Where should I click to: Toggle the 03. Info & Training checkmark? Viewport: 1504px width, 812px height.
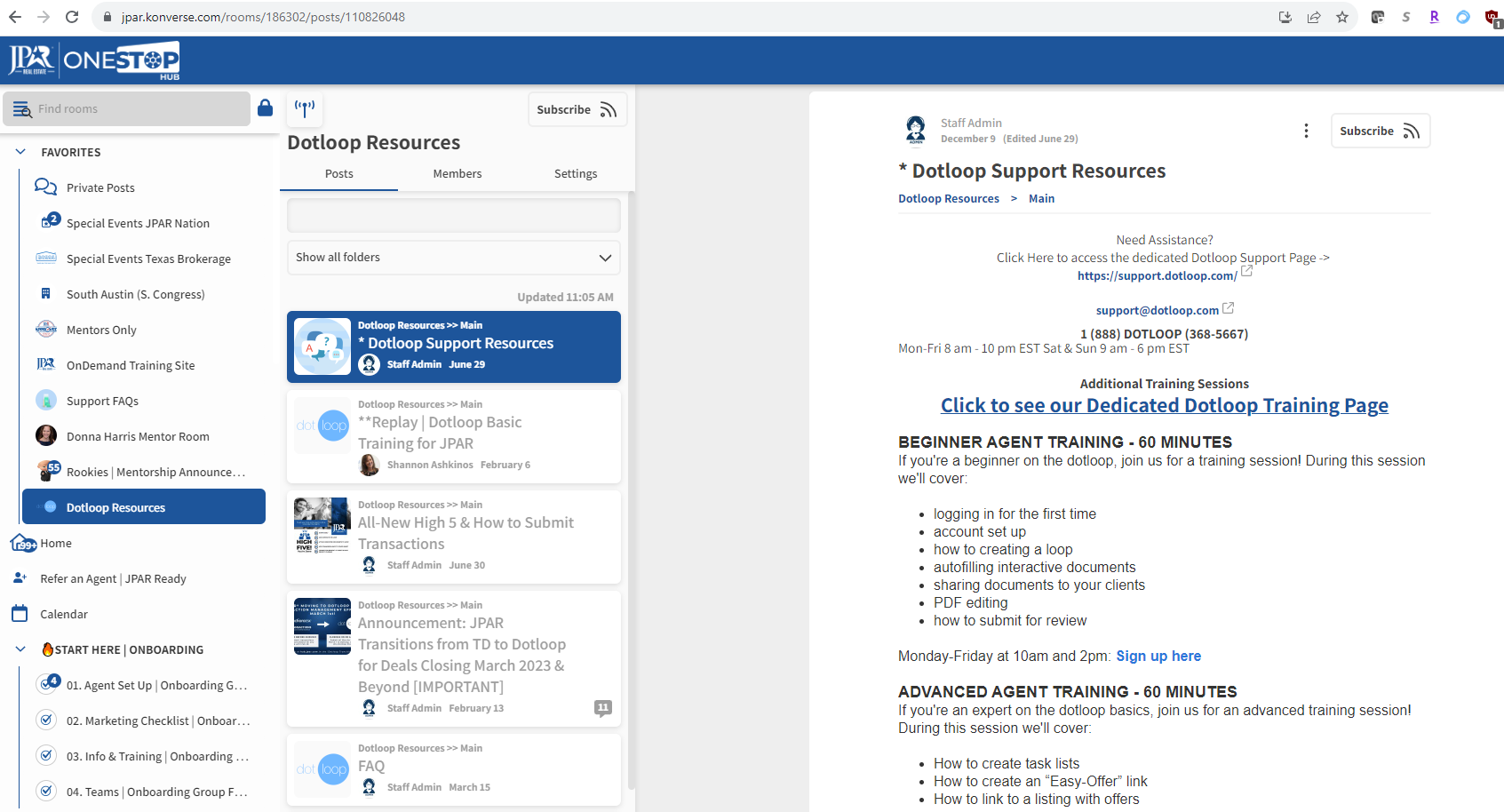point(45,755)
